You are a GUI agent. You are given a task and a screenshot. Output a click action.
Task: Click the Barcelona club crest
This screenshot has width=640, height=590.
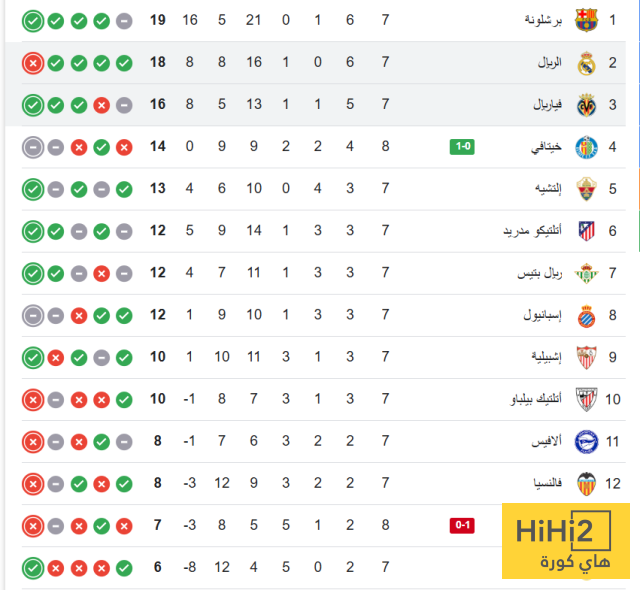pos(586,20)
